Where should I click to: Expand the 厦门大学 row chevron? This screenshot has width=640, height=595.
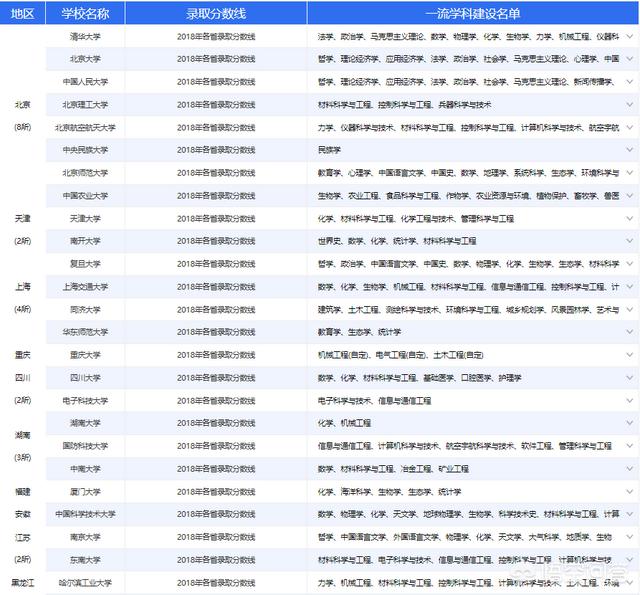[x=629, y=491]
